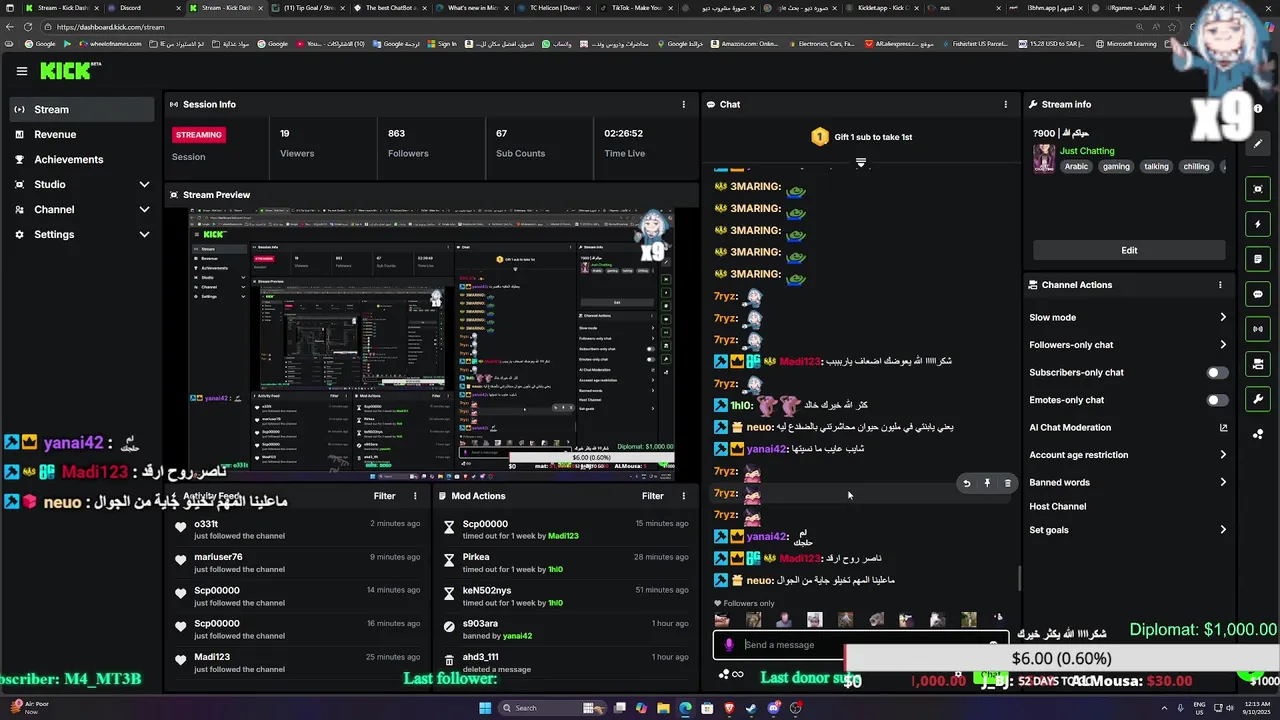
Task: Click Host Channel option
Action: [1057, 506]
